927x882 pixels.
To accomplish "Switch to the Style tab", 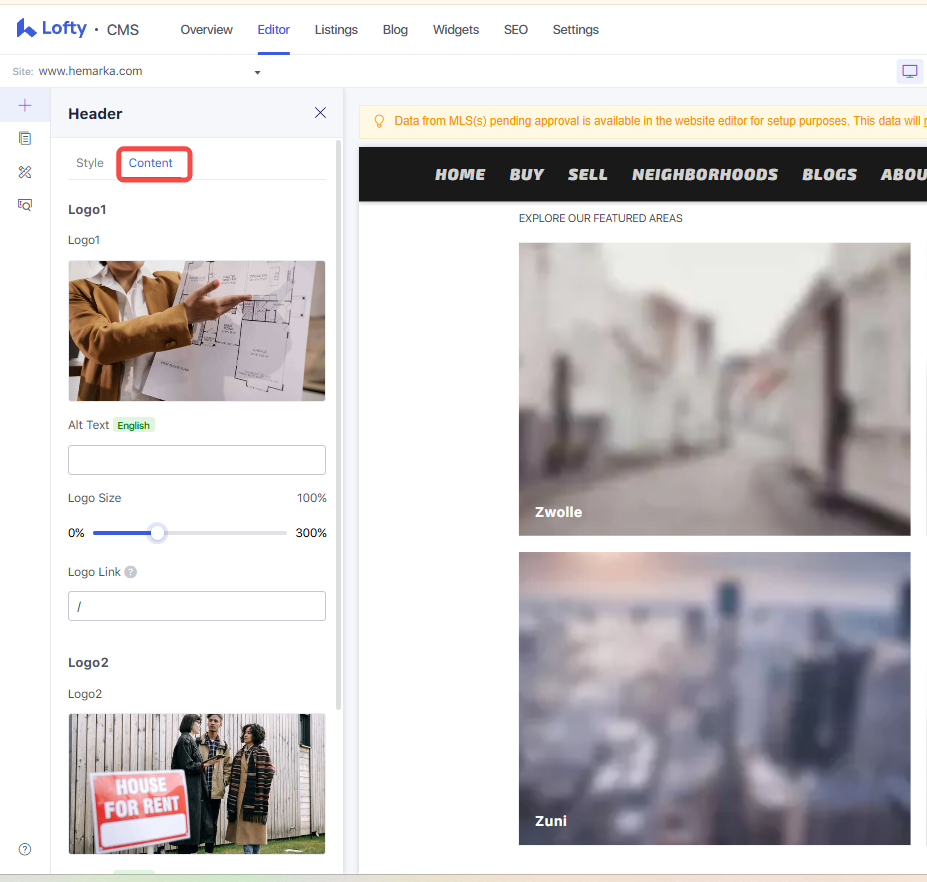I will coord(89,163).
